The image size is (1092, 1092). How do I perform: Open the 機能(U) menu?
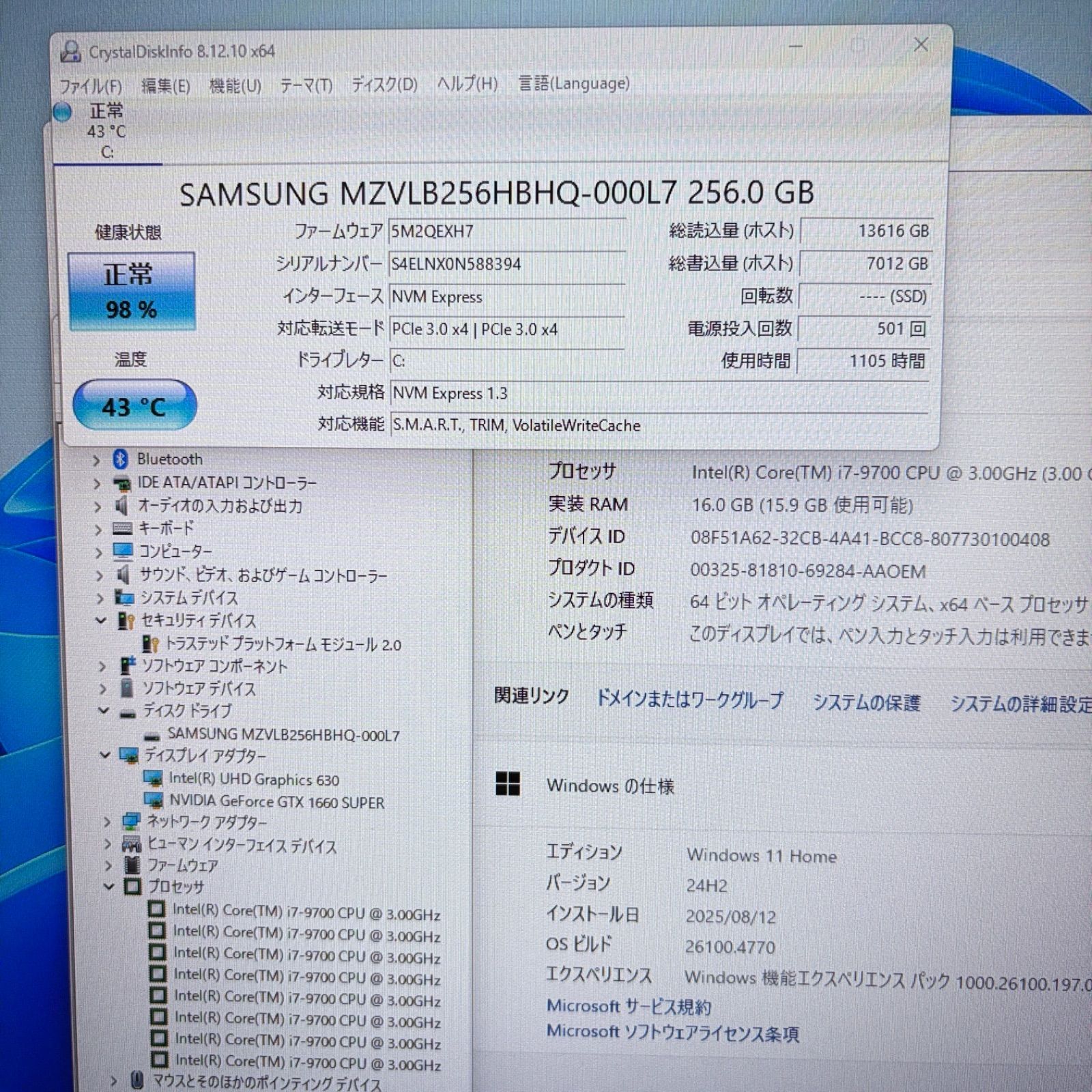pyautogui.click(x=235, y=86)
